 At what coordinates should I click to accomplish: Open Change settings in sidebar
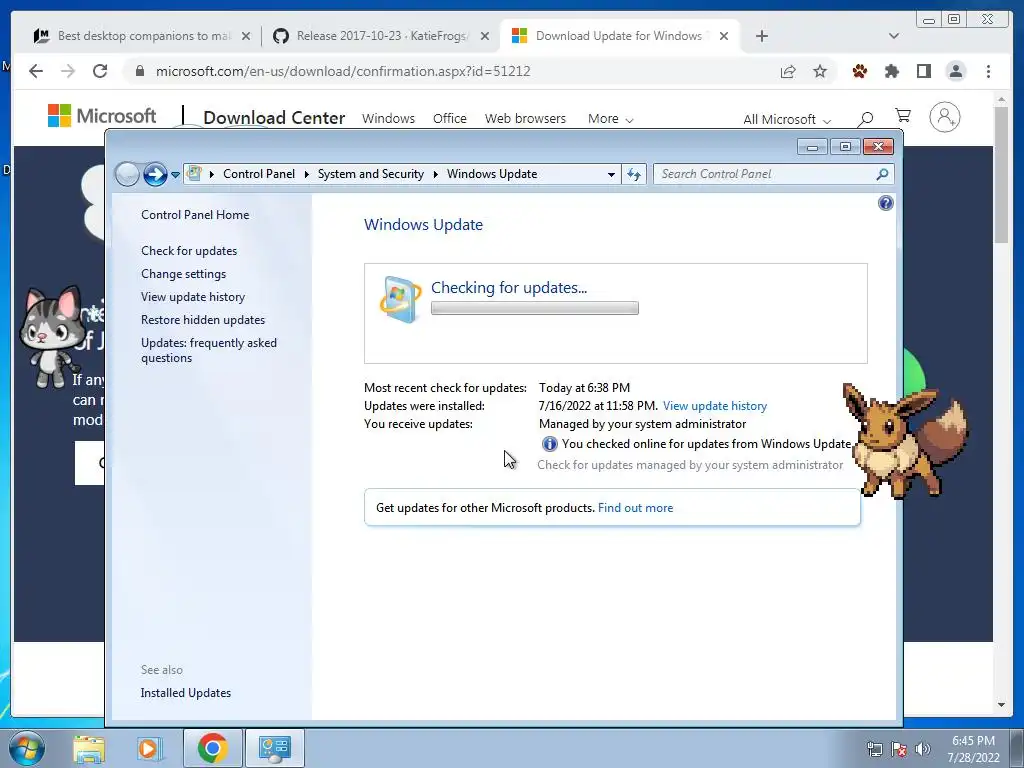(x=184, y=274)
